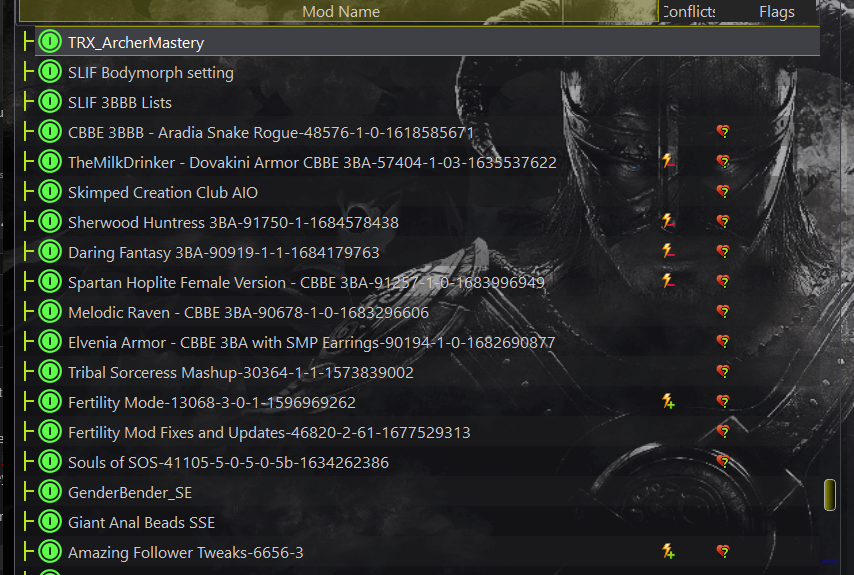Screen dimensions: 854x575
Task: Select 'Daring Fantasy 3BA-90919-1-1-1684179763' name
Action: click(x=224, y=252)
